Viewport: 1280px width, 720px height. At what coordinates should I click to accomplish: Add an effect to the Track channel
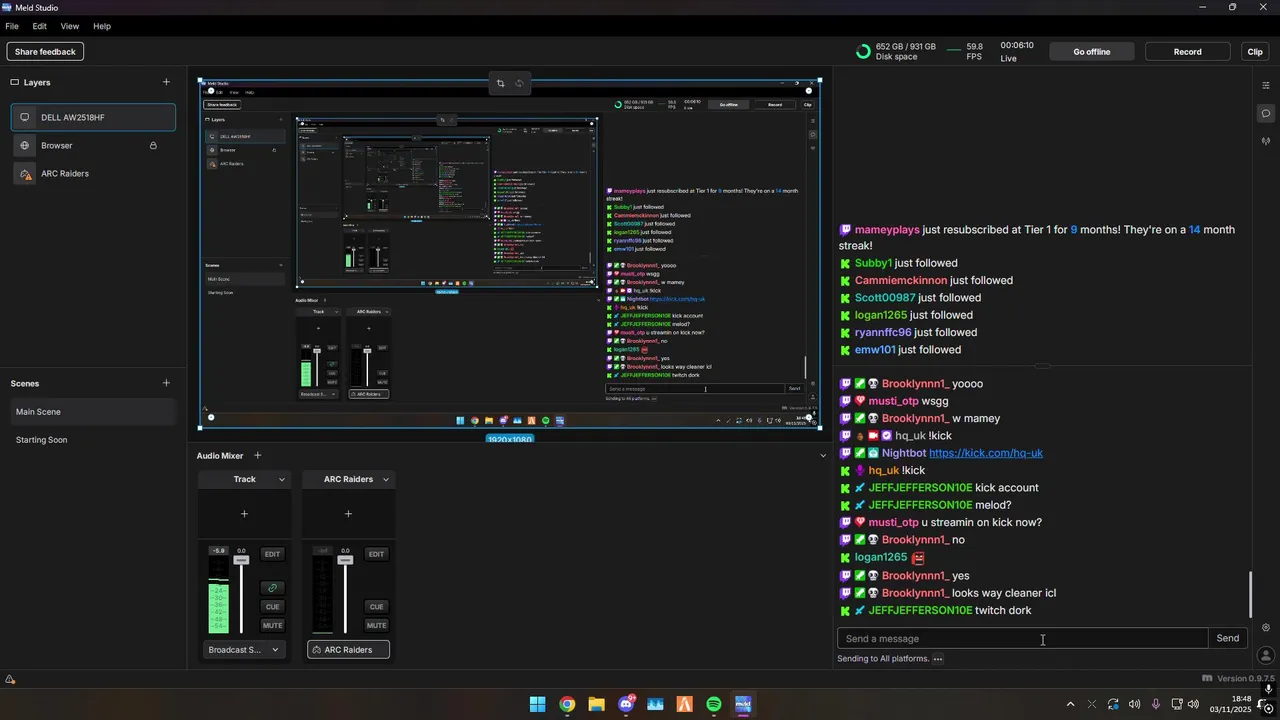244,514
